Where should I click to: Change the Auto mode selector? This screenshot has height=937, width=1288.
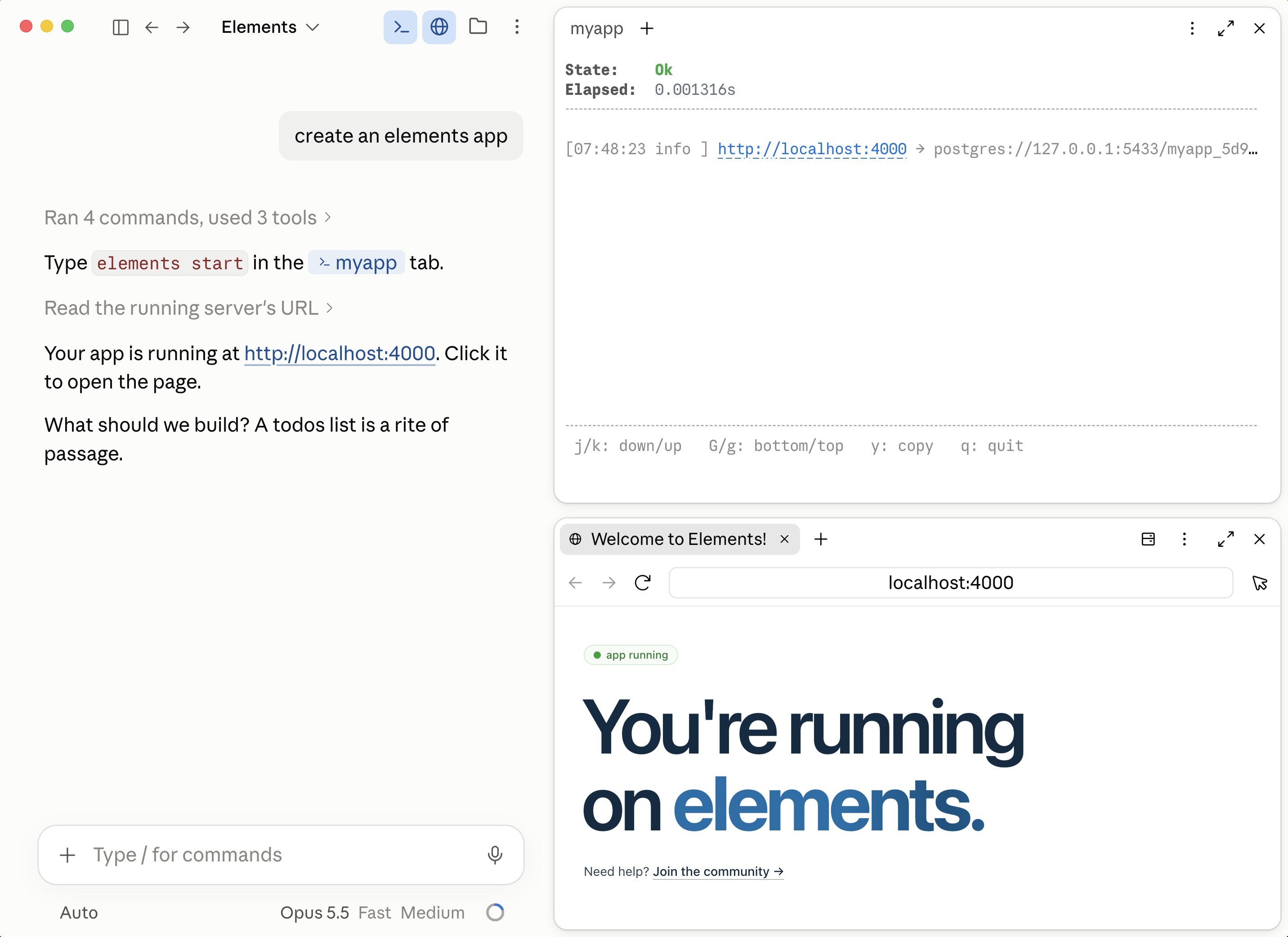[79, 913]
